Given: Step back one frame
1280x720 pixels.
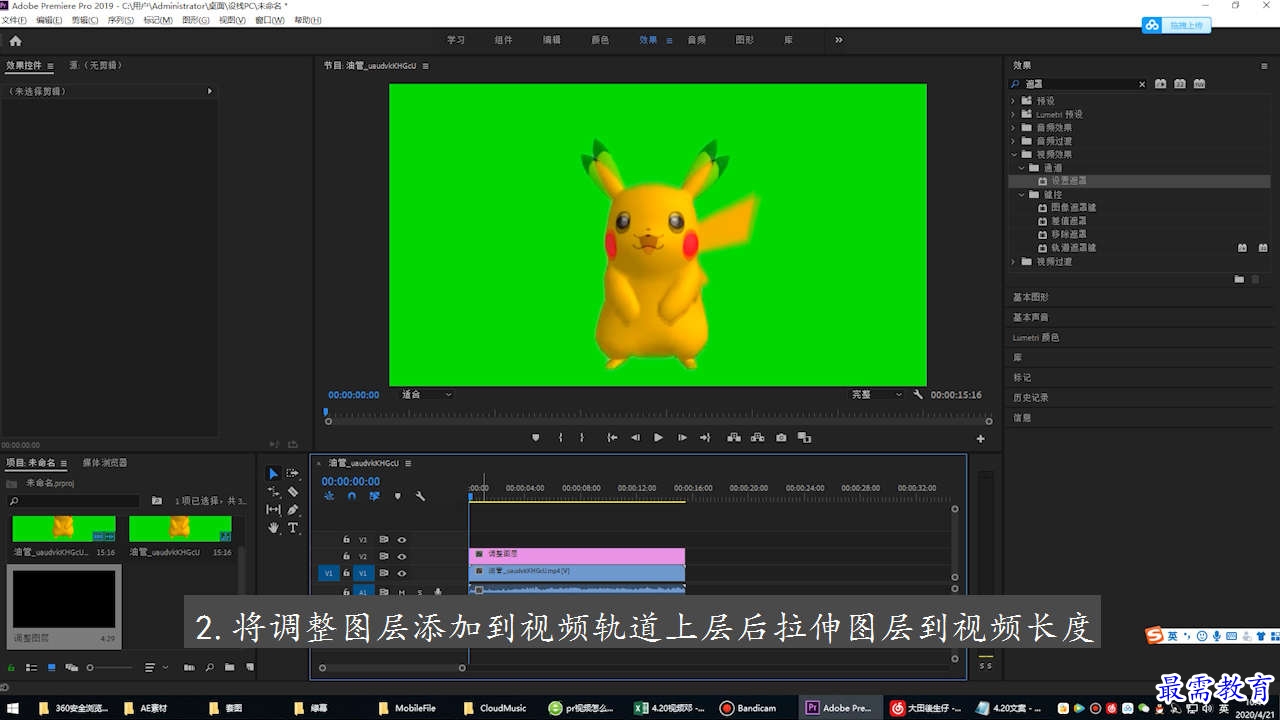Looking at the screenshot, I should 635,437.
